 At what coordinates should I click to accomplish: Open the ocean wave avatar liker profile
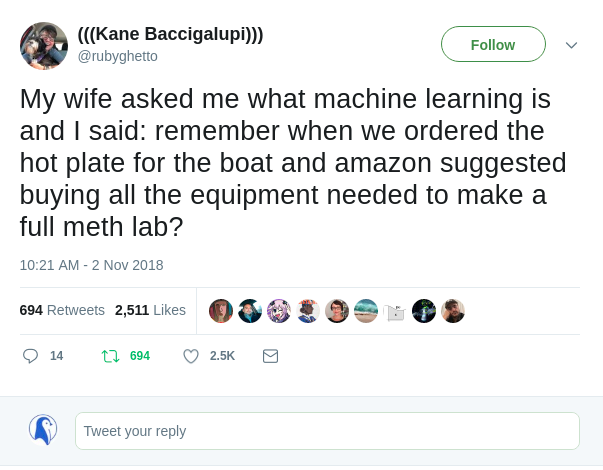366,311
